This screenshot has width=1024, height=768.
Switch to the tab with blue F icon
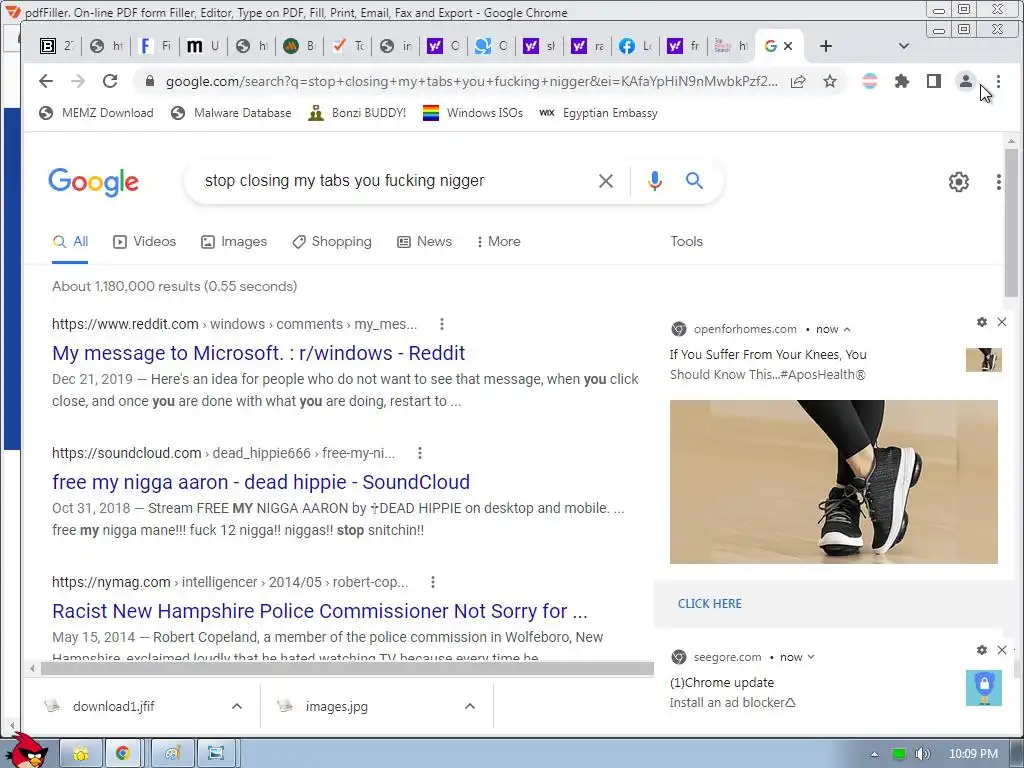point(155,46)
